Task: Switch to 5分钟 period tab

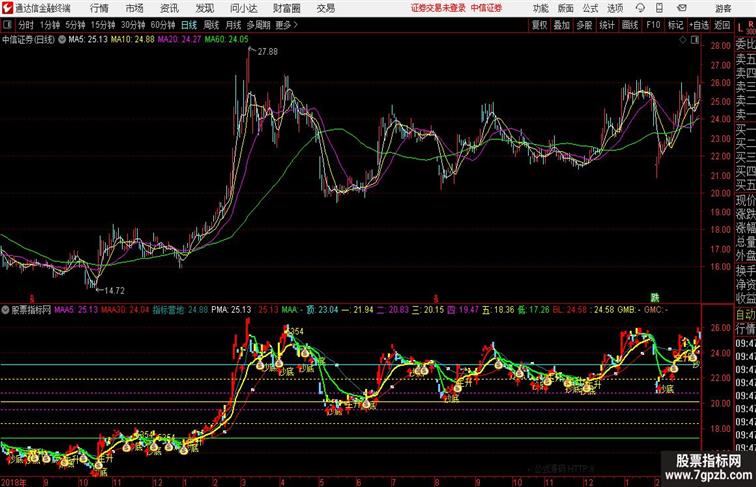Action: (75, 25)
